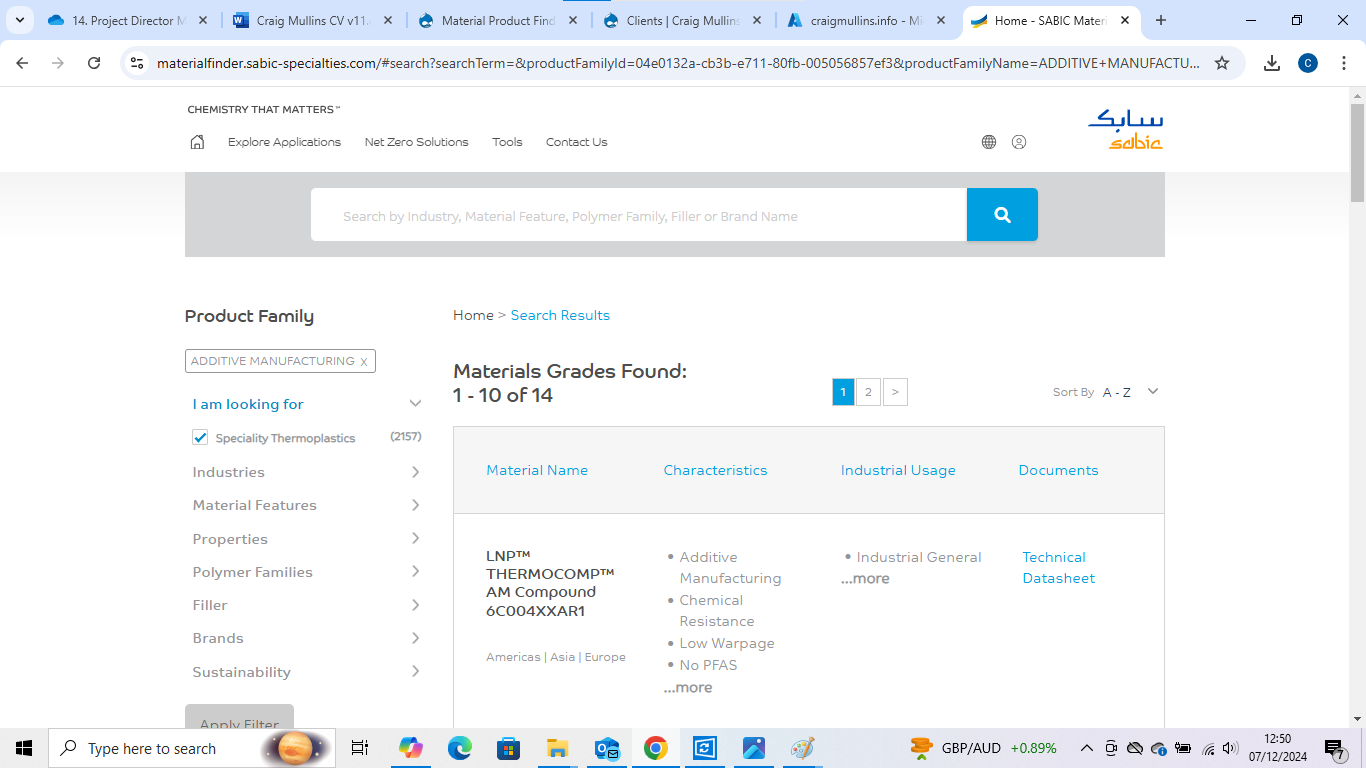This screenshot has width=1366, height=768.
Task: Open File Explorer from taskbar
Action: [557, 748]
